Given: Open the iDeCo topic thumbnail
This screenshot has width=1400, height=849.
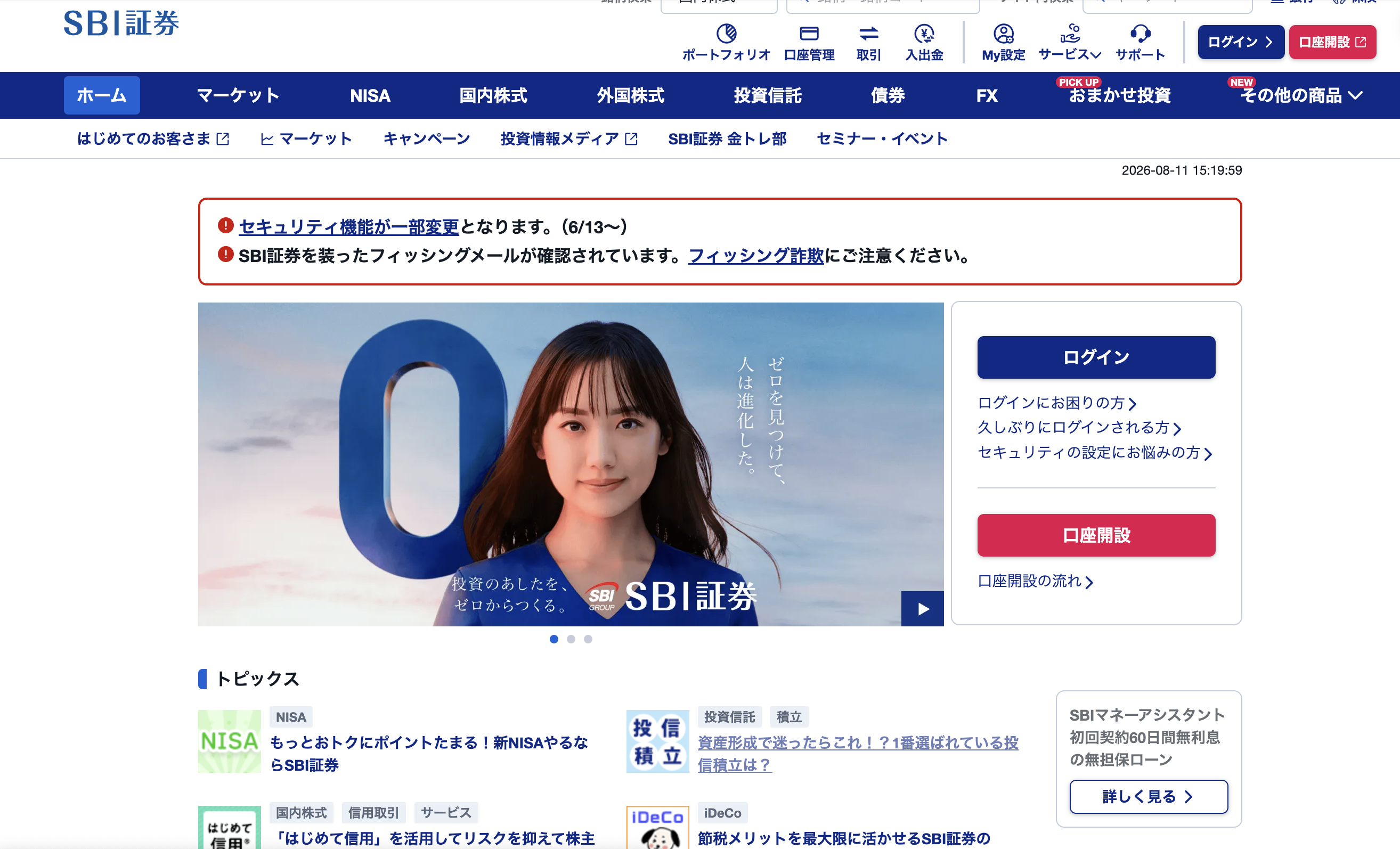Looking at the screenshot, I should point(657,827).
